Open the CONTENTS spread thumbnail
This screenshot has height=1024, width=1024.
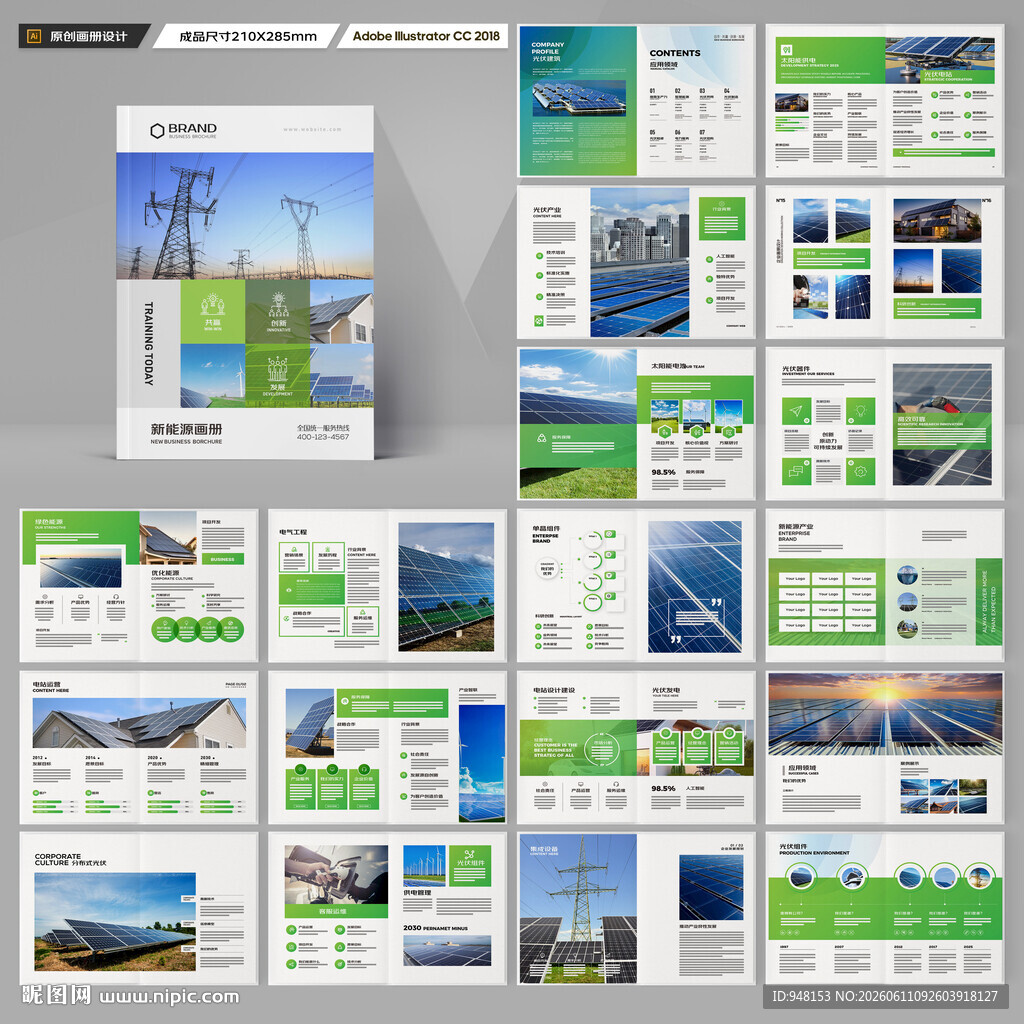(636, 101)
